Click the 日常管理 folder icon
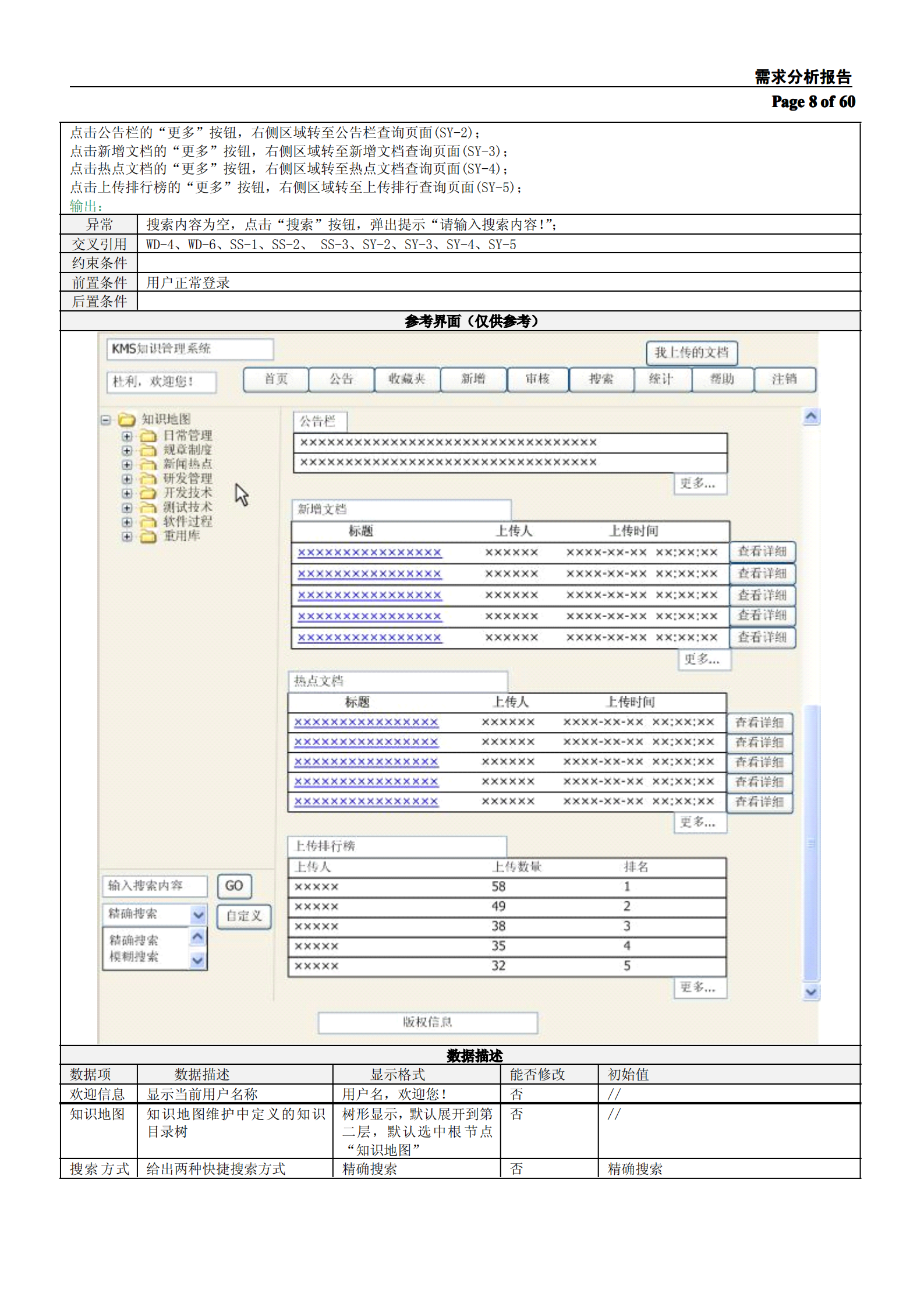Viewport: 924px width, 1307px height. (x=148, y=435)
